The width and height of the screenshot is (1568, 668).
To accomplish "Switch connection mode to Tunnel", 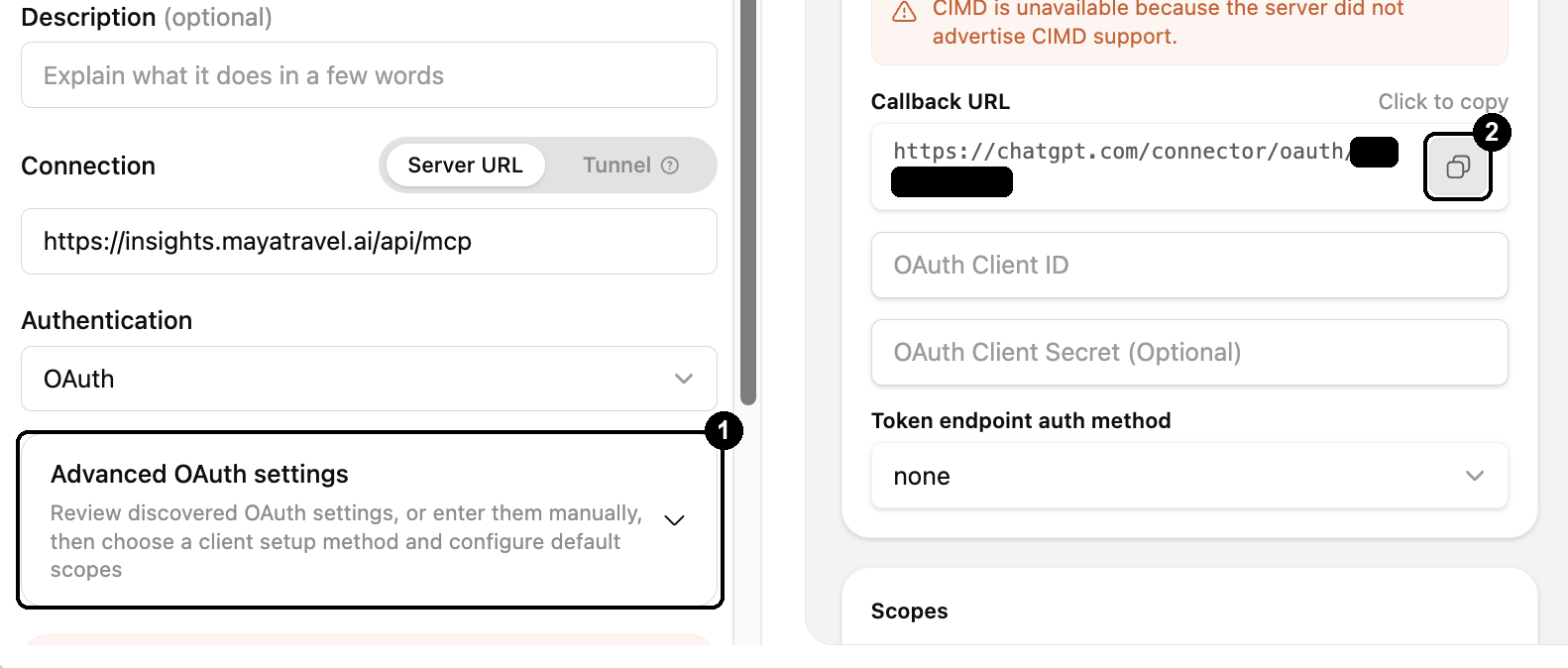I will pyautogui.click(x=629, y=165).
